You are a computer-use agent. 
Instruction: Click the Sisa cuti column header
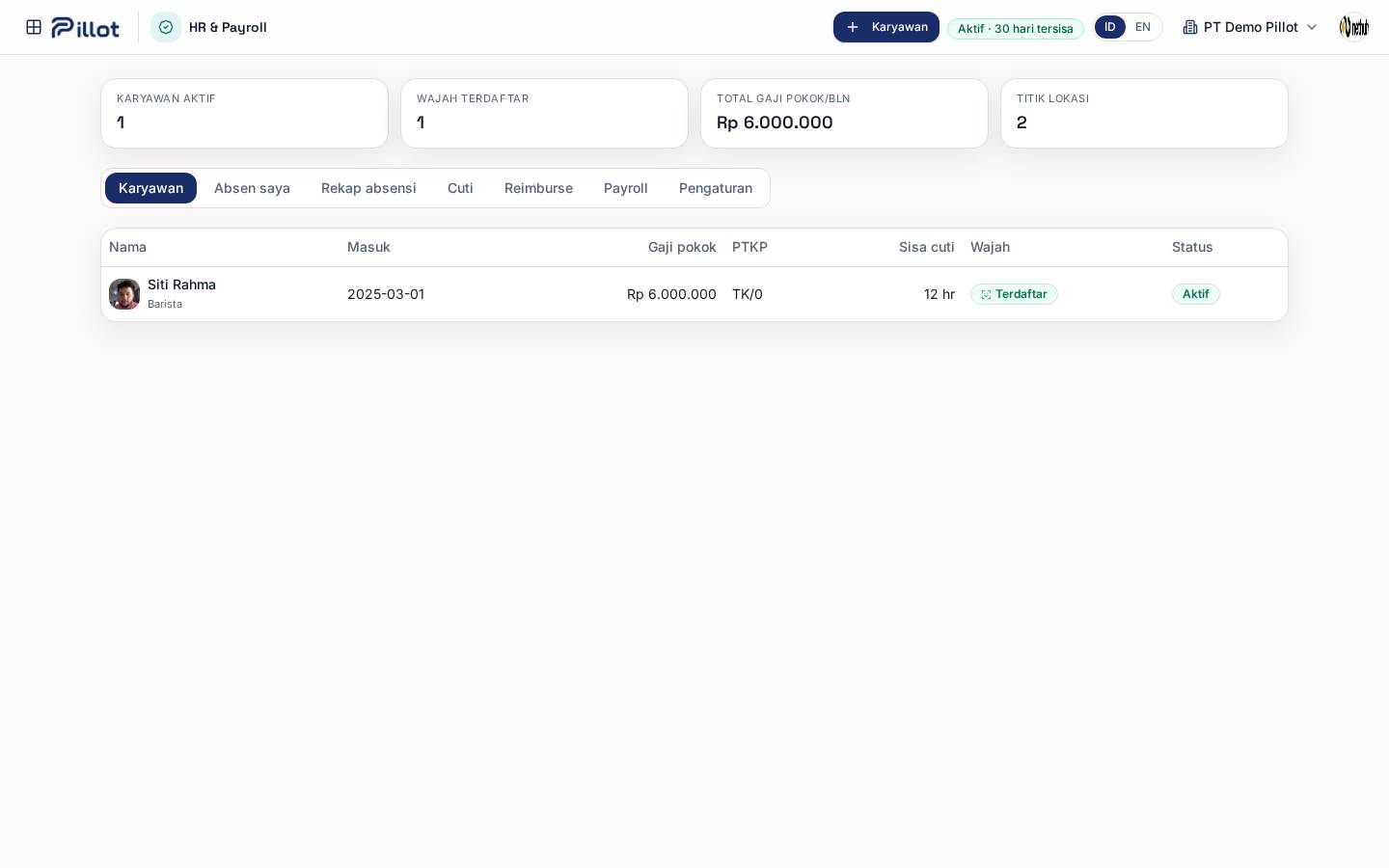(x=927, y=247)
